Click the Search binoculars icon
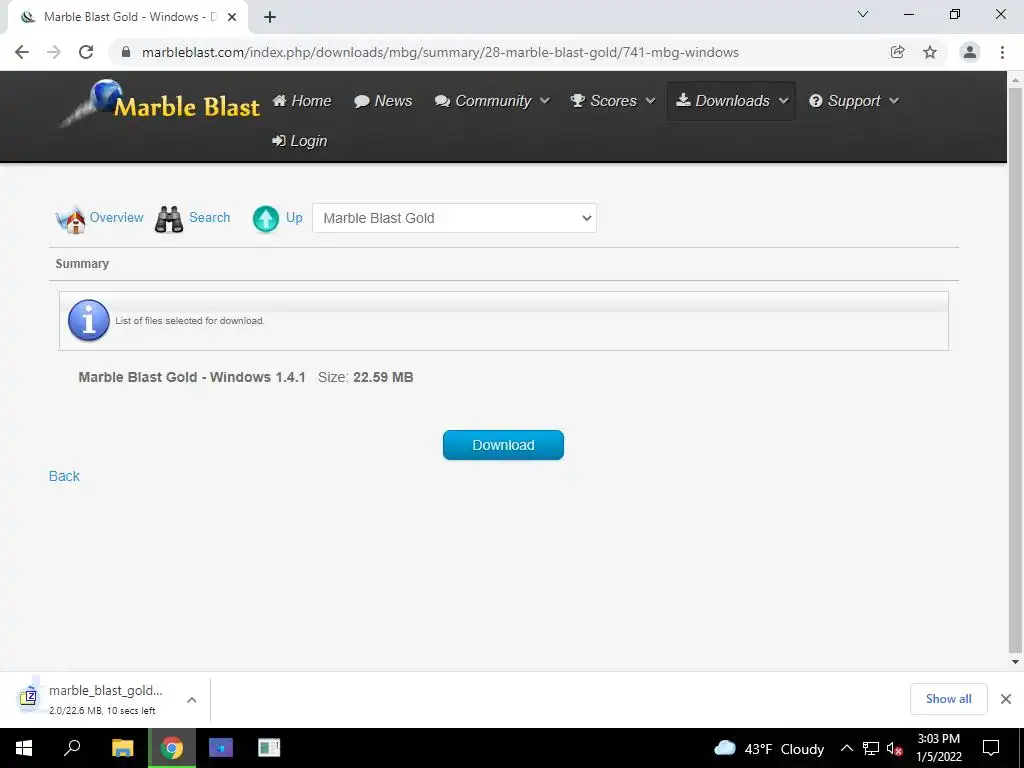Screen dimensions: 1024x768 (x=169, y=219)
